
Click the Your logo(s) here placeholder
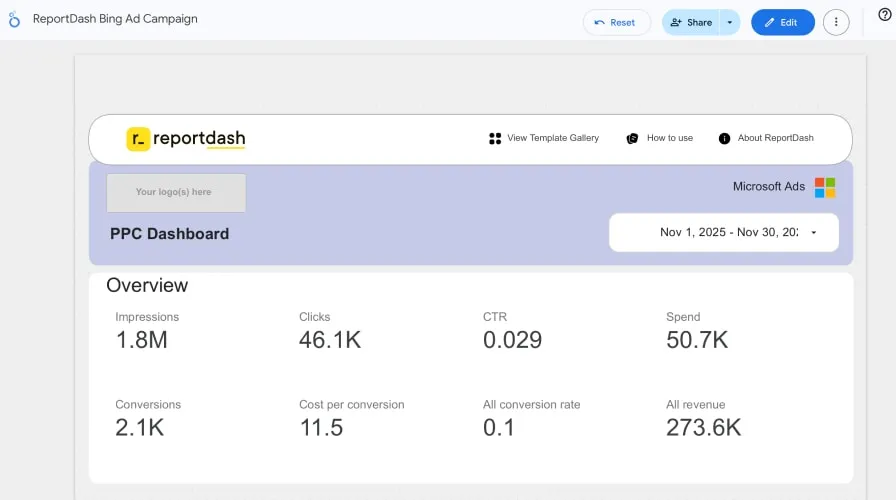pyautogui.click(x=176, y=193)
